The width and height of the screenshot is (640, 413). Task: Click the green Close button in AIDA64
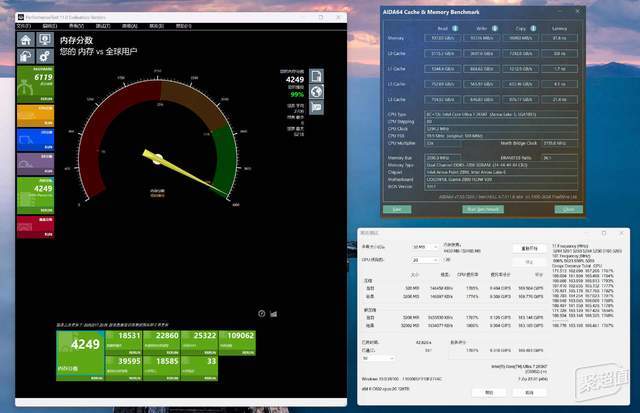(x=569, y=209)
